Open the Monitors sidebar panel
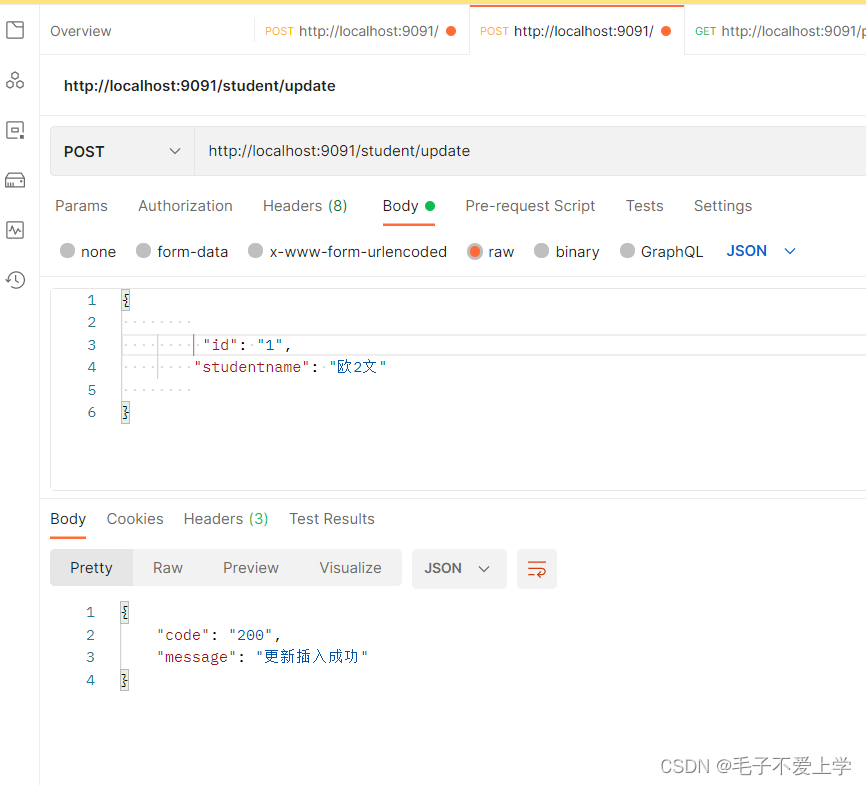This screenshot has height=785, width=866. (15, 230)
